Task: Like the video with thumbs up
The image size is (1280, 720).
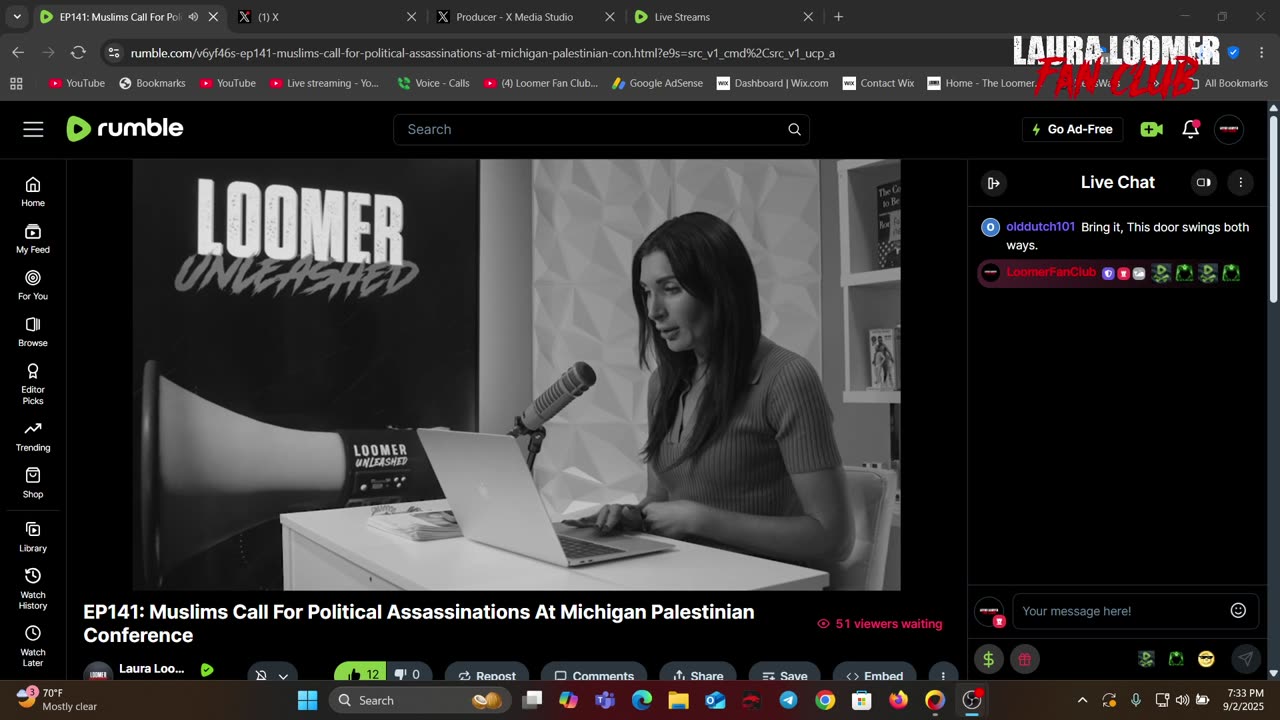Action: pyautogui.click(x=362, y=675)
